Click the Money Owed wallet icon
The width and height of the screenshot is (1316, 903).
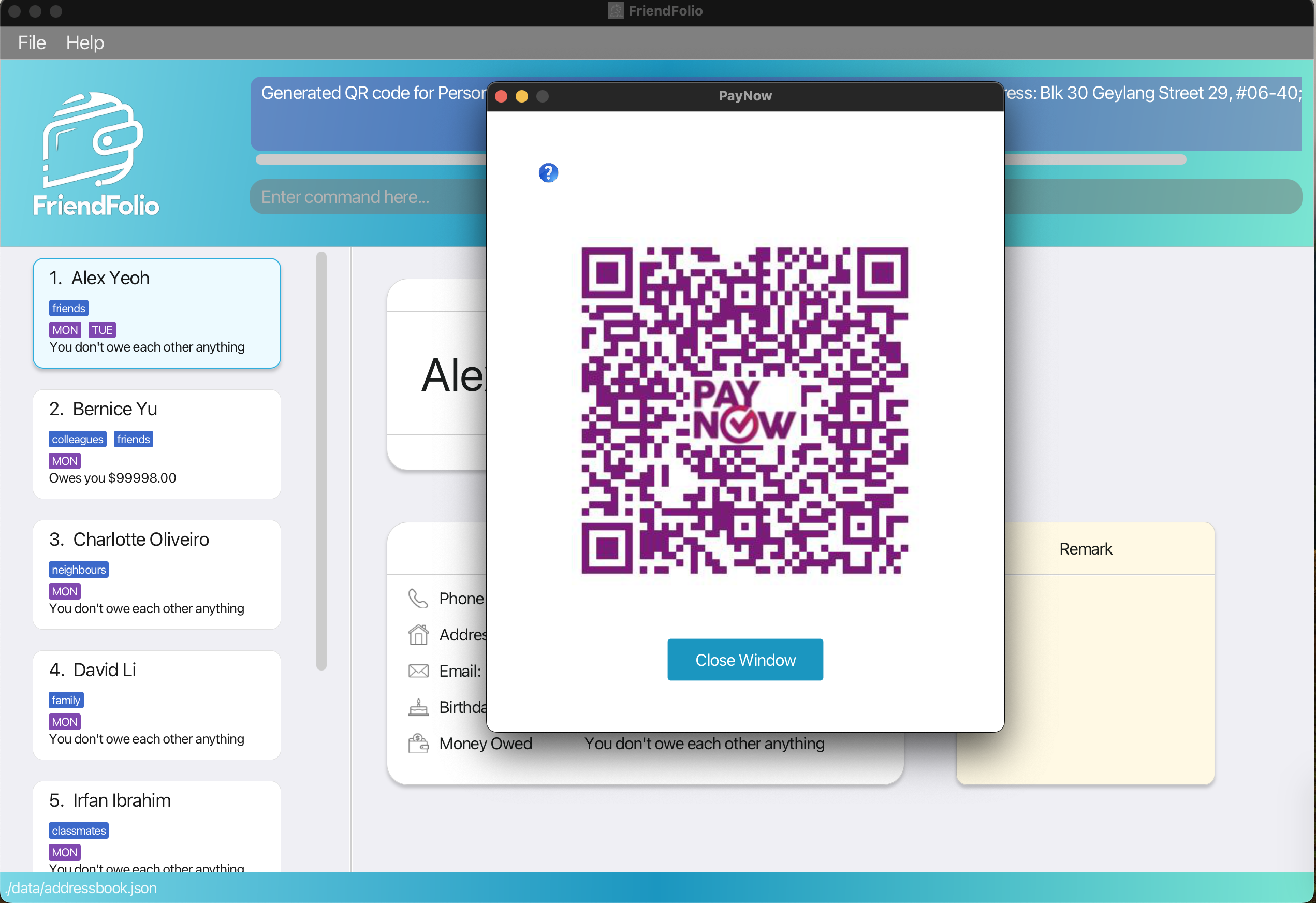(418, 743)
